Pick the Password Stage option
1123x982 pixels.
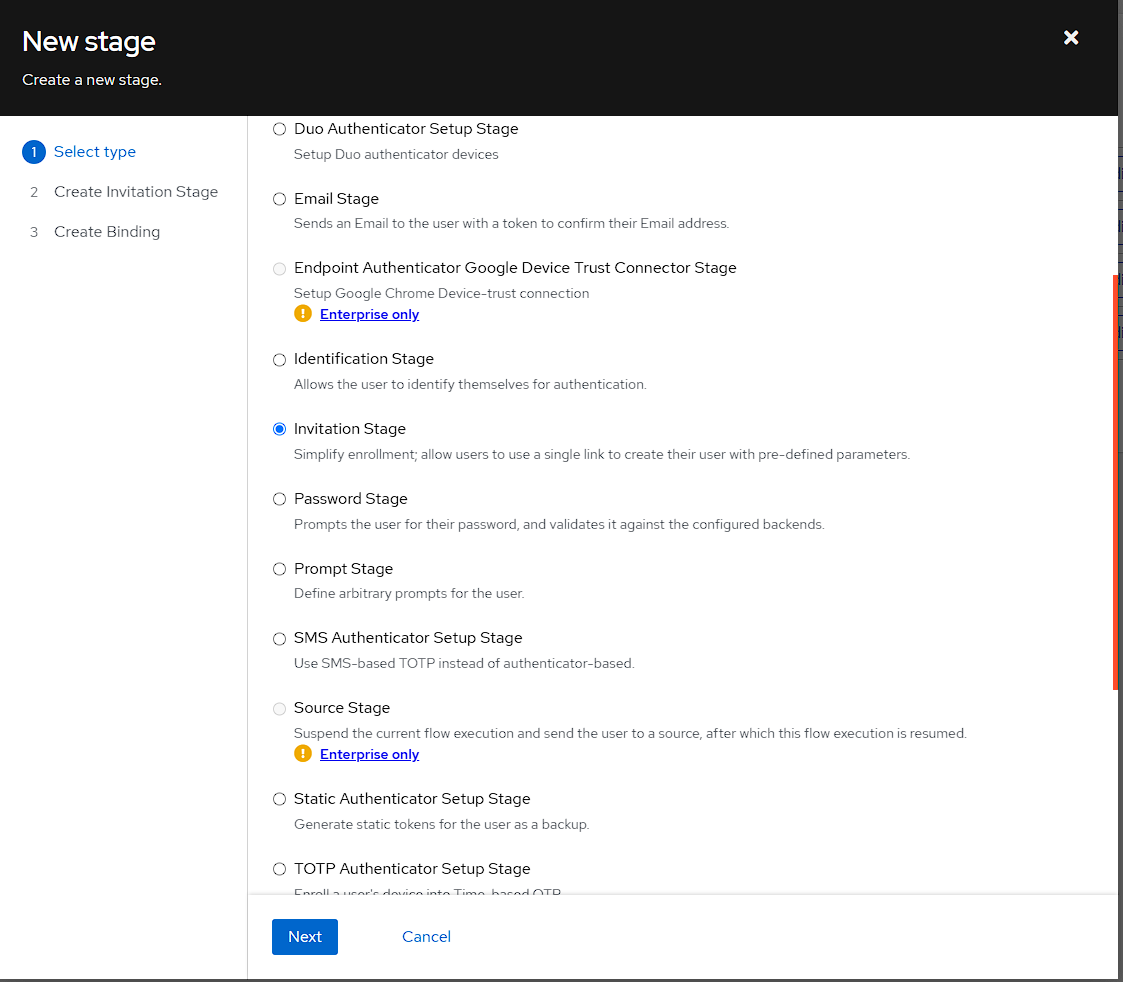(280, 499)
